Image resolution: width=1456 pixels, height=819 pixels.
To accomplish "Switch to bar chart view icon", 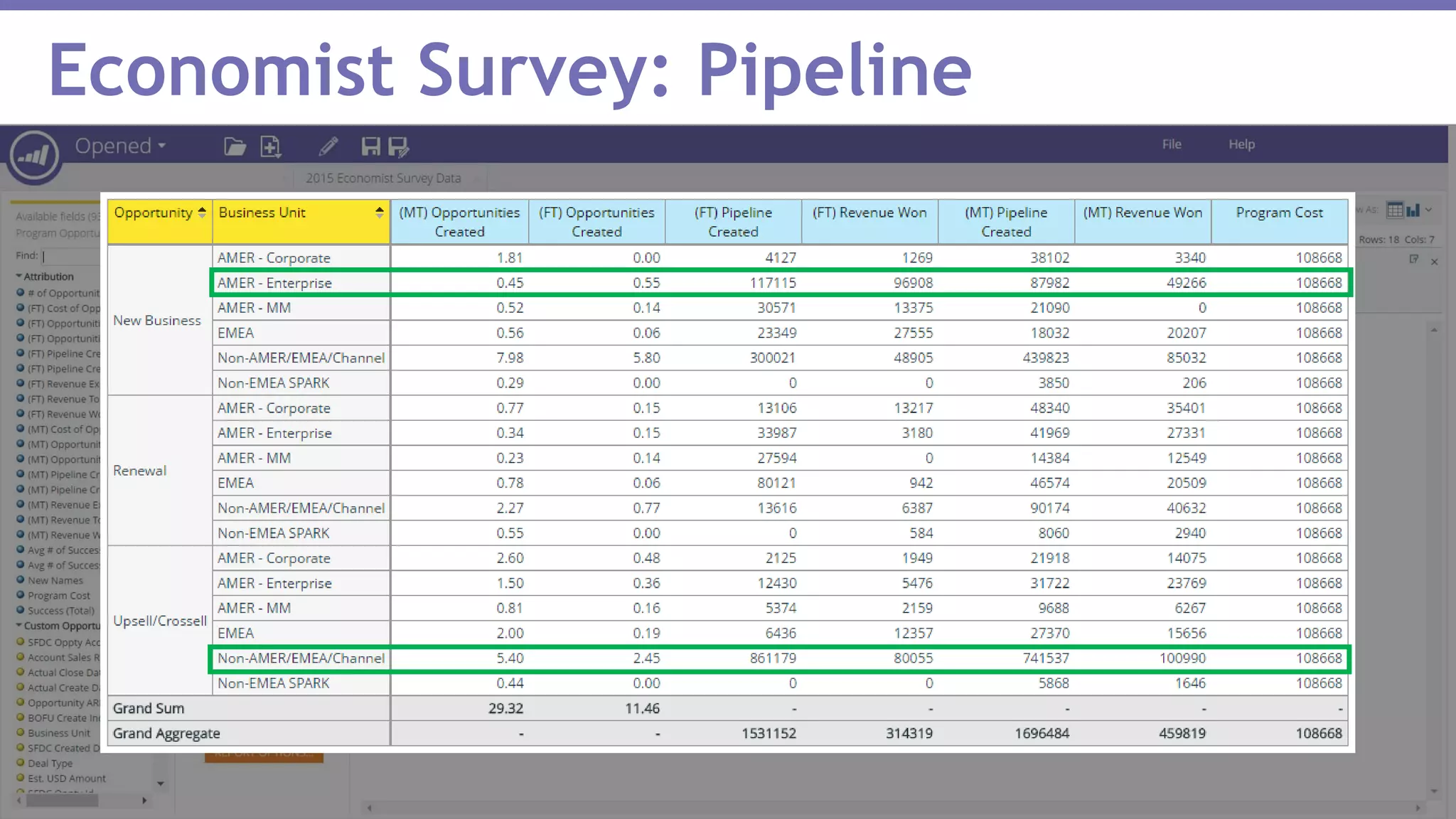I will coord(1413,210).
